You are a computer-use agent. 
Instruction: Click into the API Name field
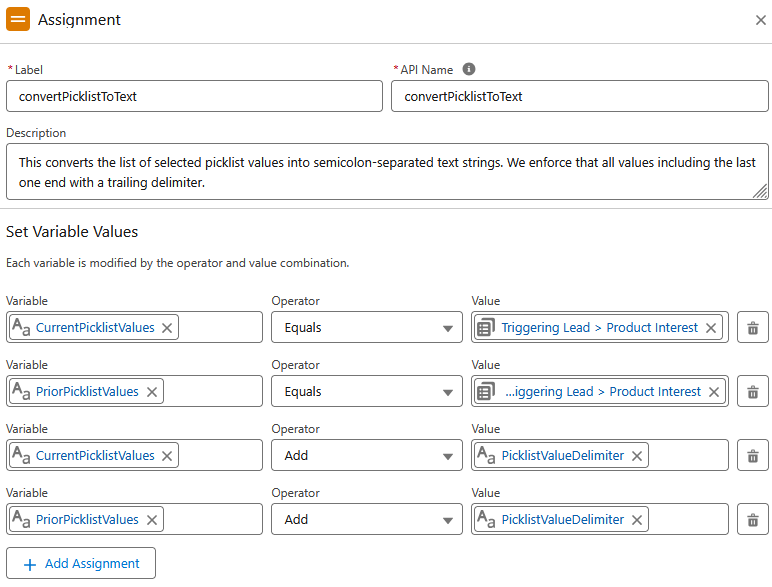[x=580, y=97]
